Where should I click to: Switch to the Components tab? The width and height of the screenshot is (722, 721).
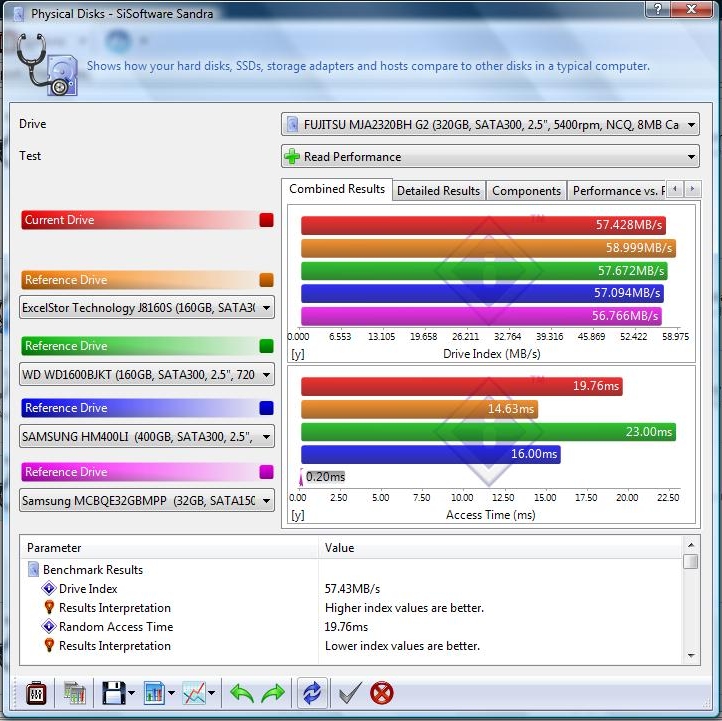tap(526, 191)
